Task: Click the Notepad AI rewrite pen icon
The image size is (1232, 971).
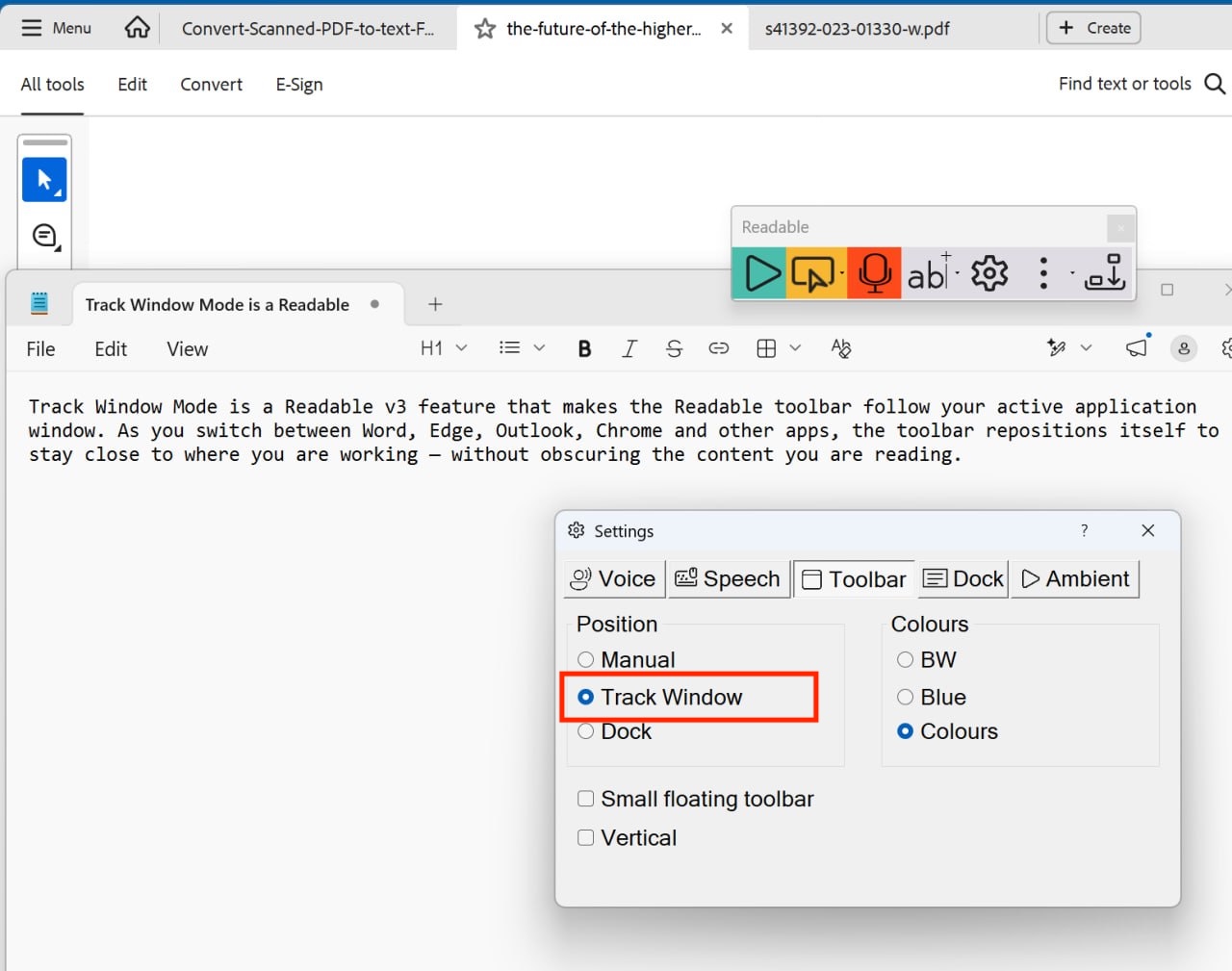Action: (x=1057, y=348)
